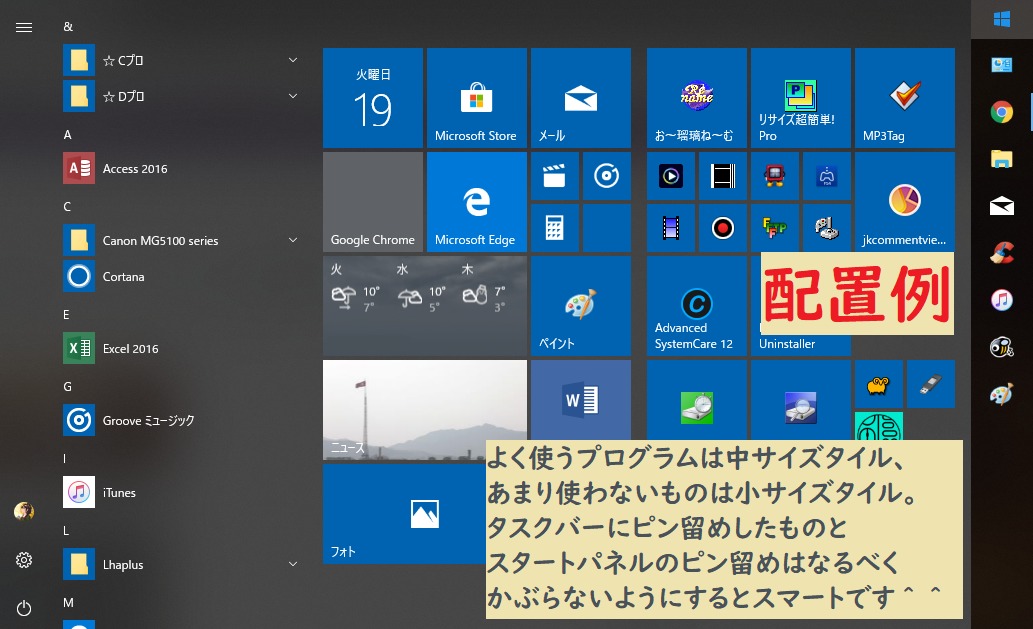The image size is (1033, 629).
Task: Open the black filmstrip frame small tile
Action: [723, 176]
